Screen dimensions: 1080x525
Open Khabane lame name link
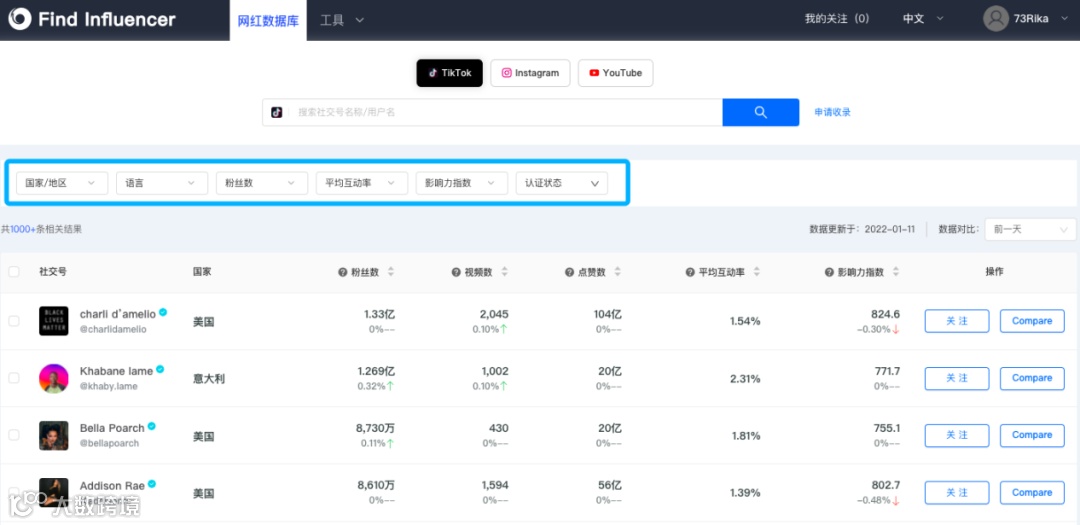click(116, 371)
